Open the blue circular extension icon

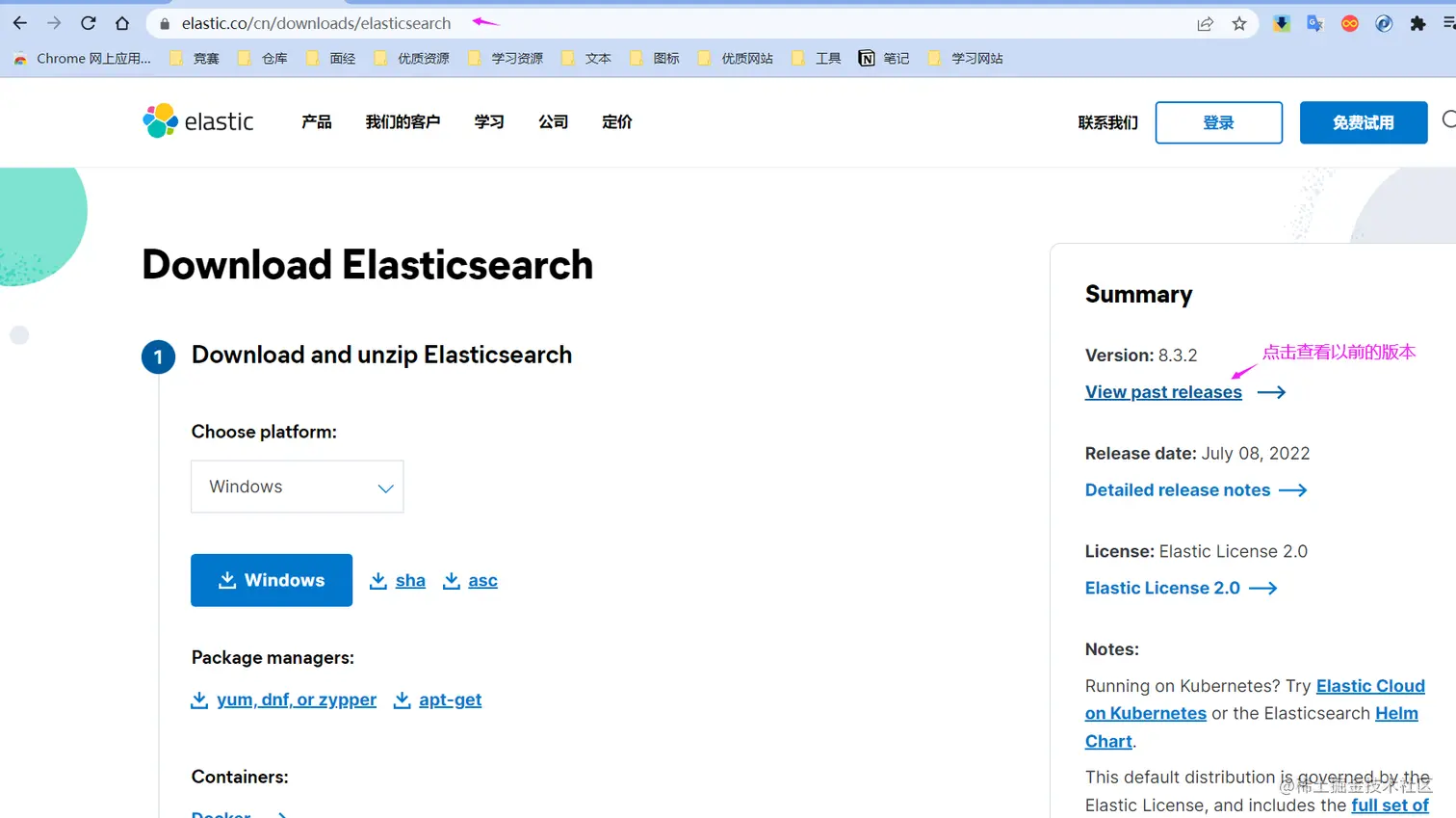tap(1384, 24)
